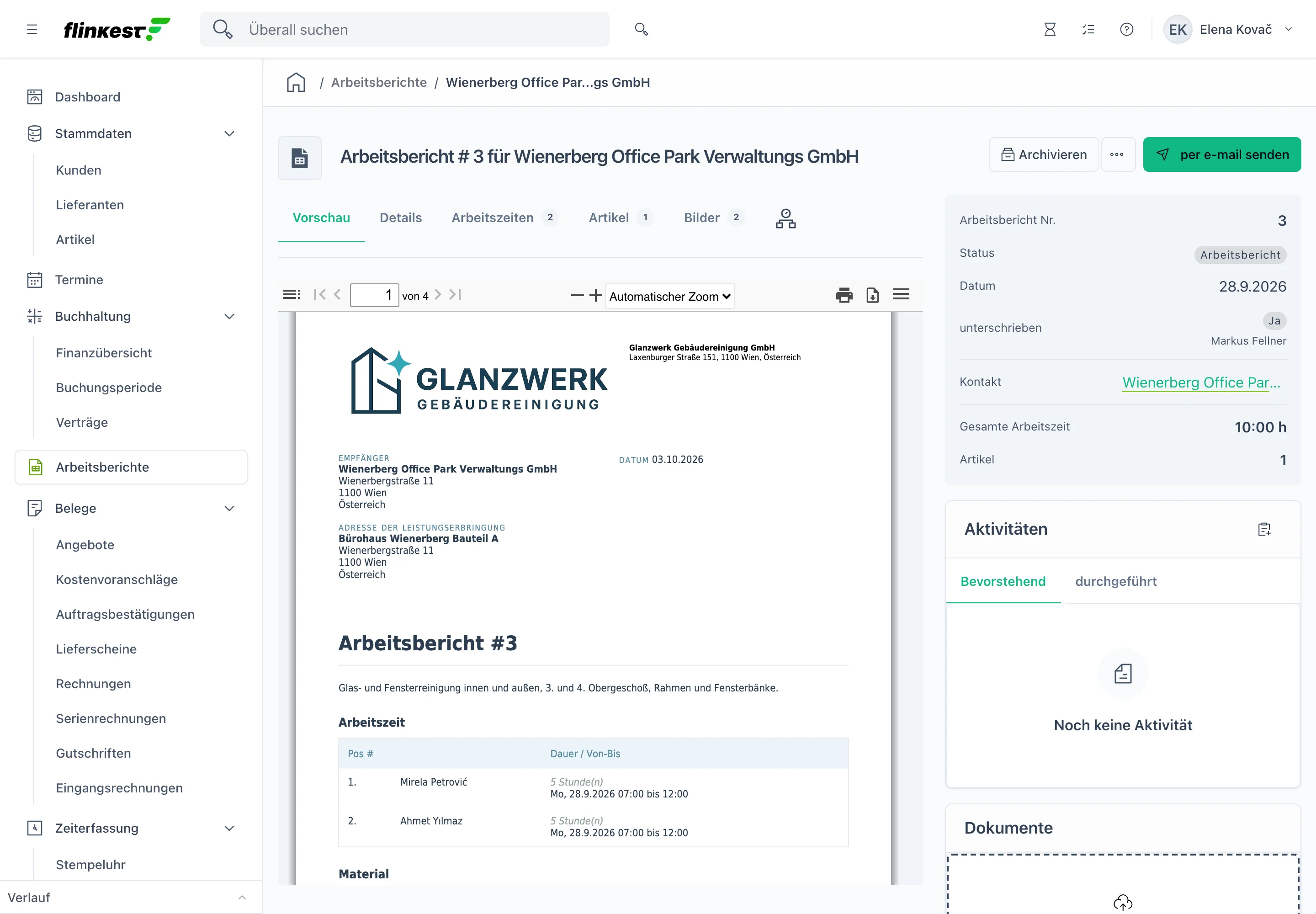The height and width of the screenshot is (914, 1316).
Task: Collapse the Belege section
Action: pyautogui.click(x=230, y=509)
